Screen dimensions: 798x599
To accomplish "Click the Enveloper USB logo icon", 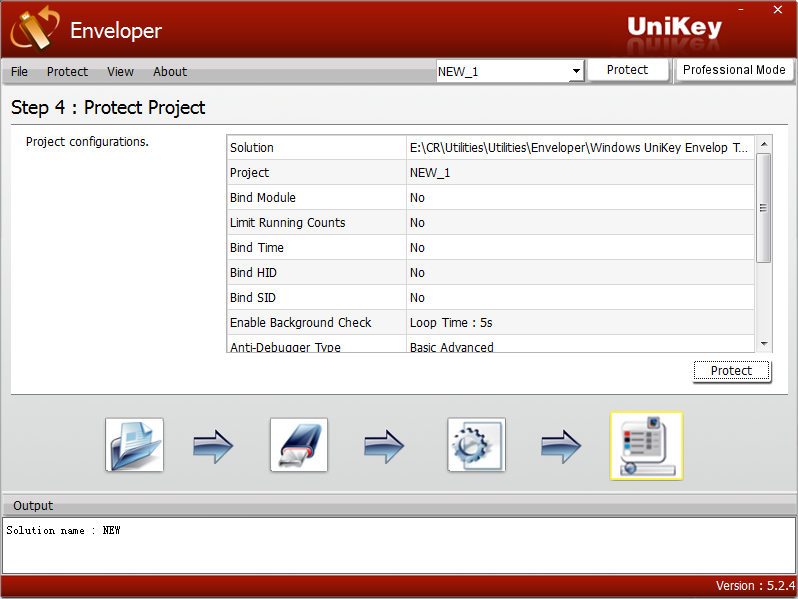I will pyautogui.click(x=35, y=28).
